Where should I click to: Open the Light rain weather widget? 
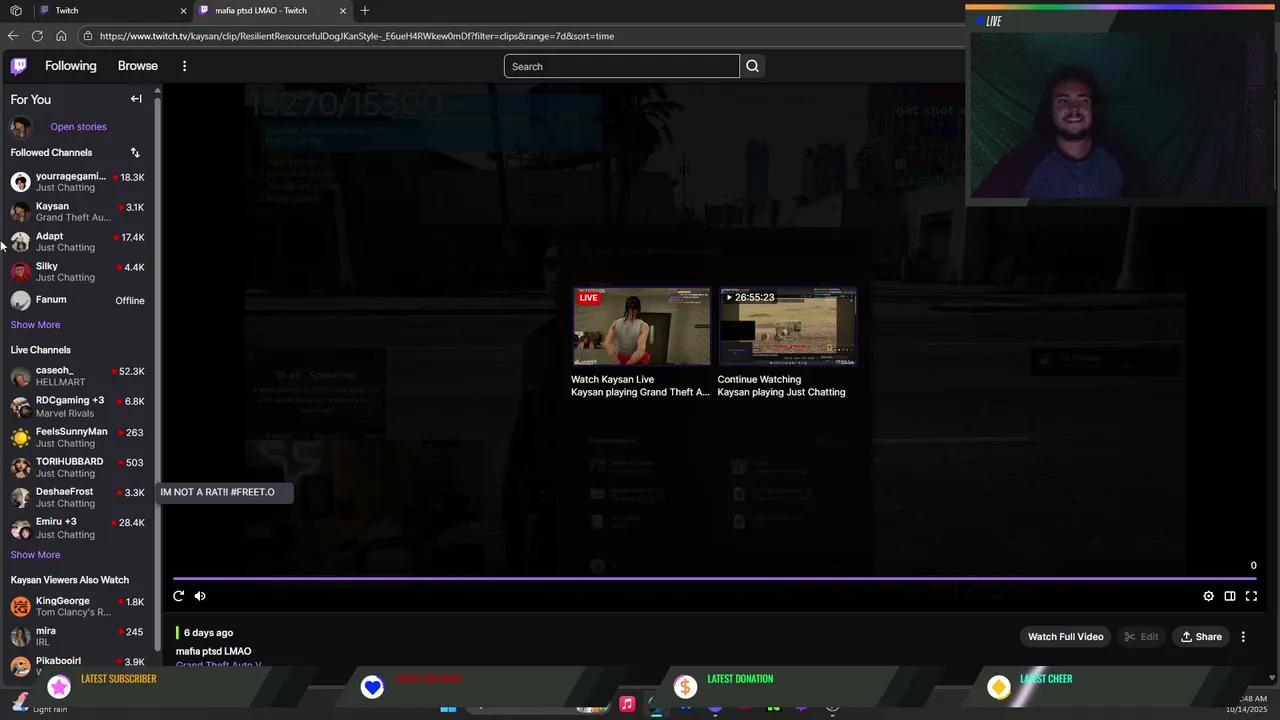(x=38, y=704)
